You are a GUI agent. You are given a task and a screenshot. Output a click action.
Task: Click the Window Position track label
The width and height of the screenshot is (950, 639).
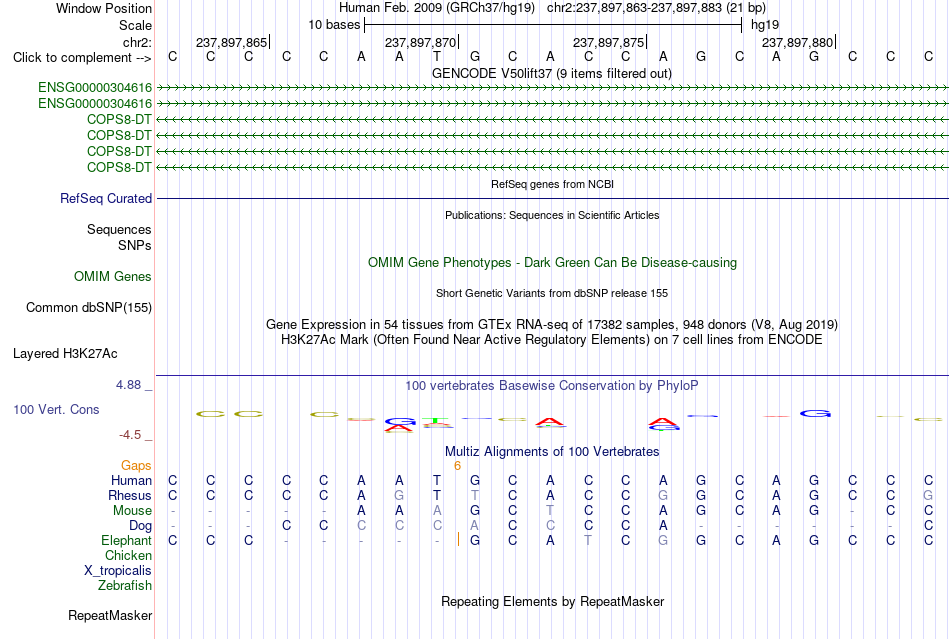click(104, 8)
